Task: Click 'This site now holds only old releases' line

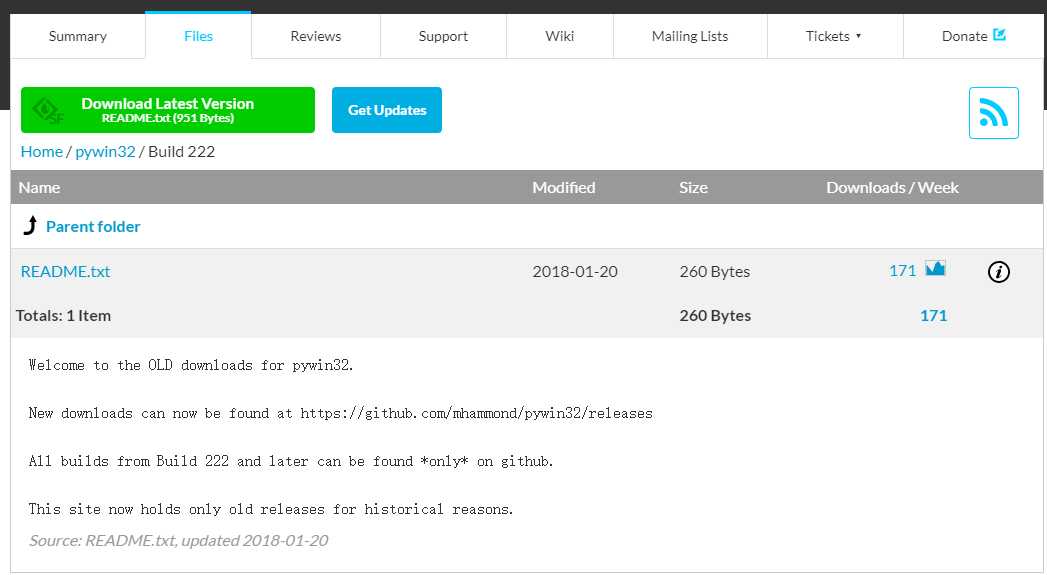Action: point(271,510)
